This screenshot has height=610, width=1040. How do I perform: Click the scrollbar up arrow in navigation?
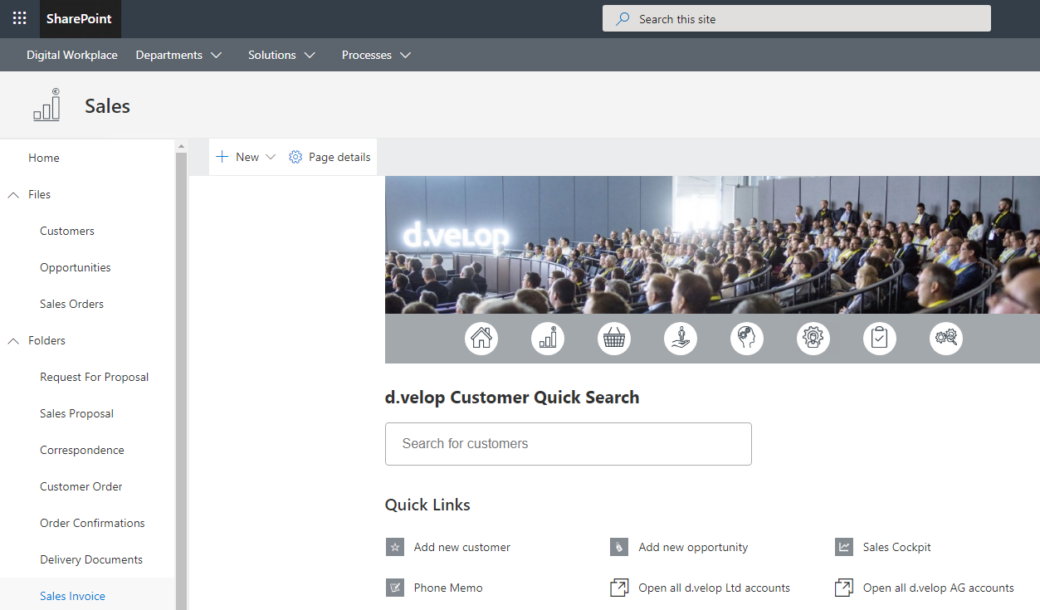click(x=181, y=146)
